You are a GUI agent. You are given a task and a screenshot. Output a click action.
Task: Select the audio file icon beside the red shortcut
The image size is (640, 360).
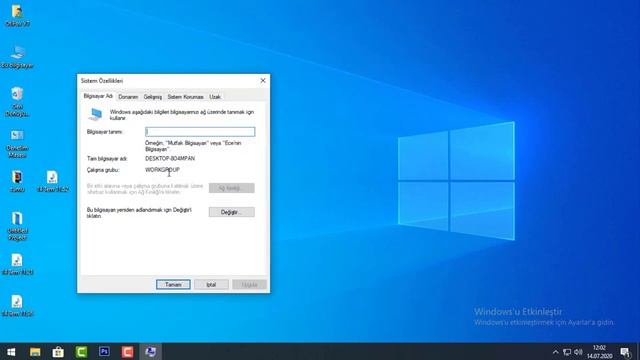pyautogui.click(x=52, y=181)
